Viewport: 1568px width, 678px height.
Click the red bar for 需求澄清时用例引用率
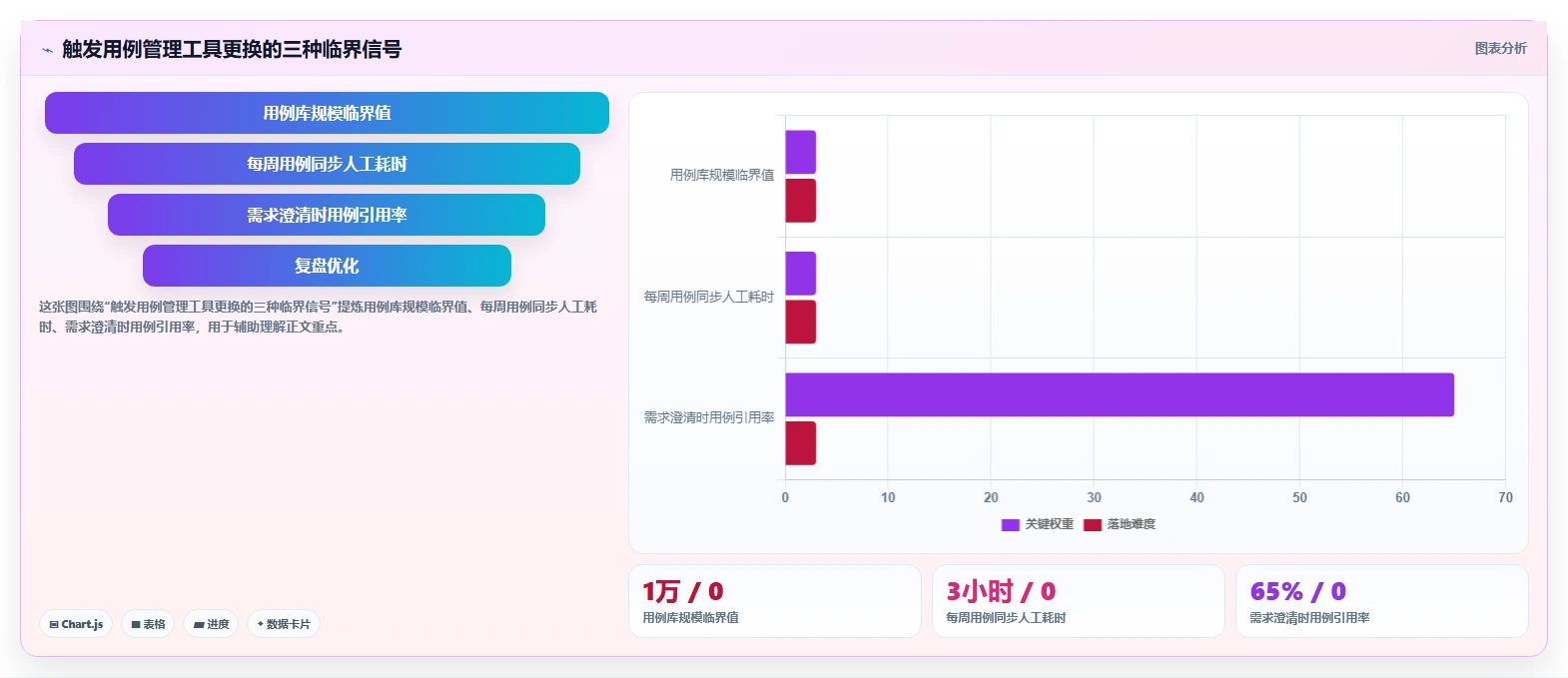click(800, 443)
